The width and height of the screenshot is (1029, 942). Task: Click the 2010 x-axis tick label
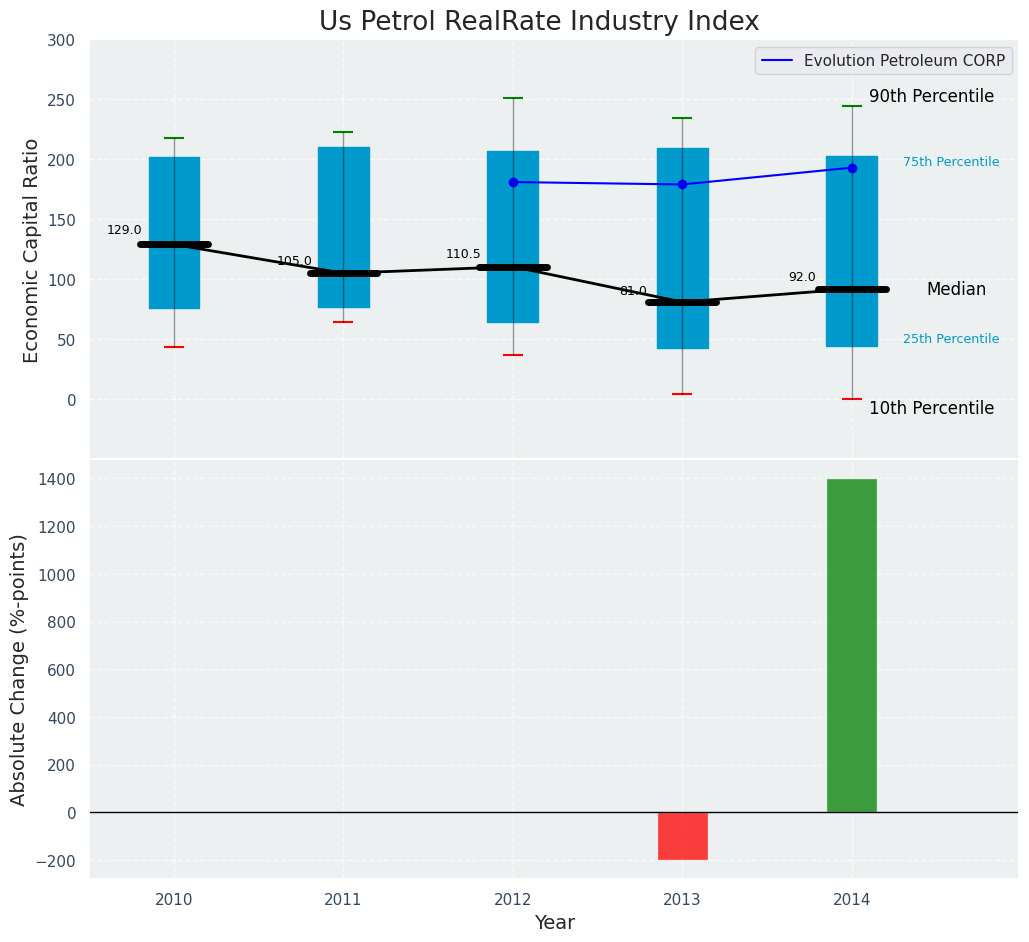(174, 900)
